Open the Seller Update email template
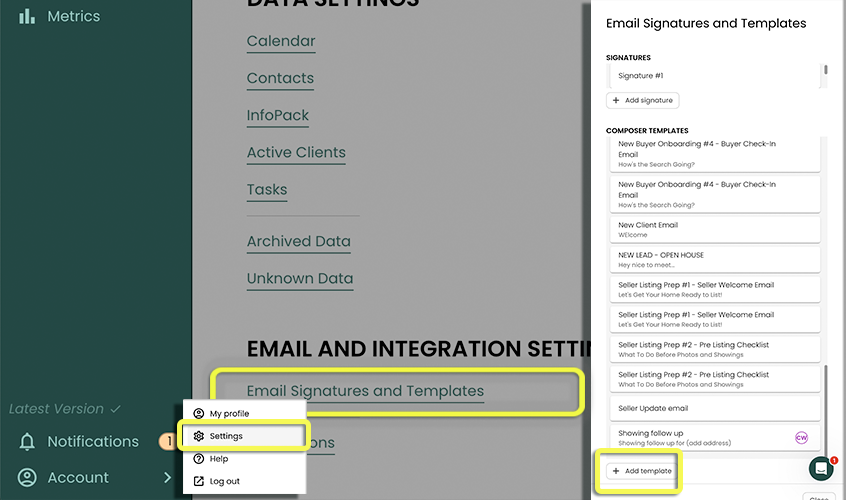 click(714, 408)
